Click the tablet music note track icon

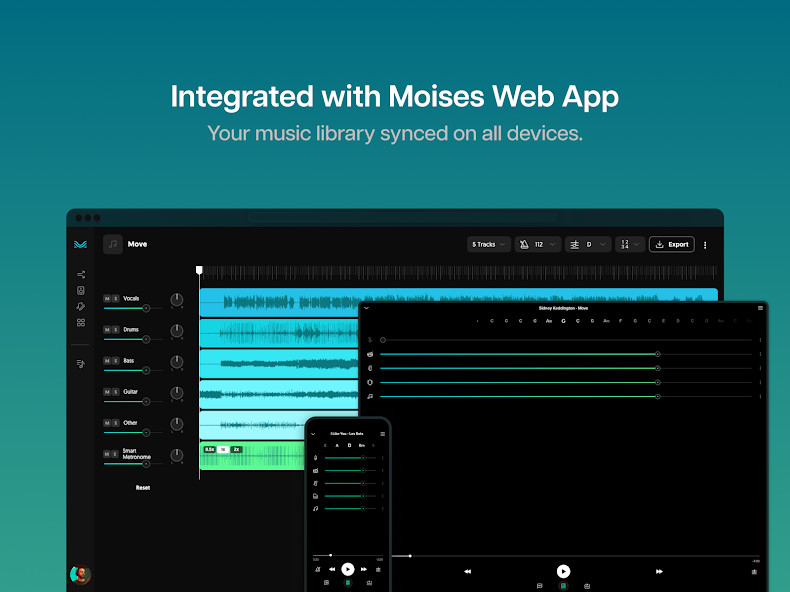(x=370, y=397)
